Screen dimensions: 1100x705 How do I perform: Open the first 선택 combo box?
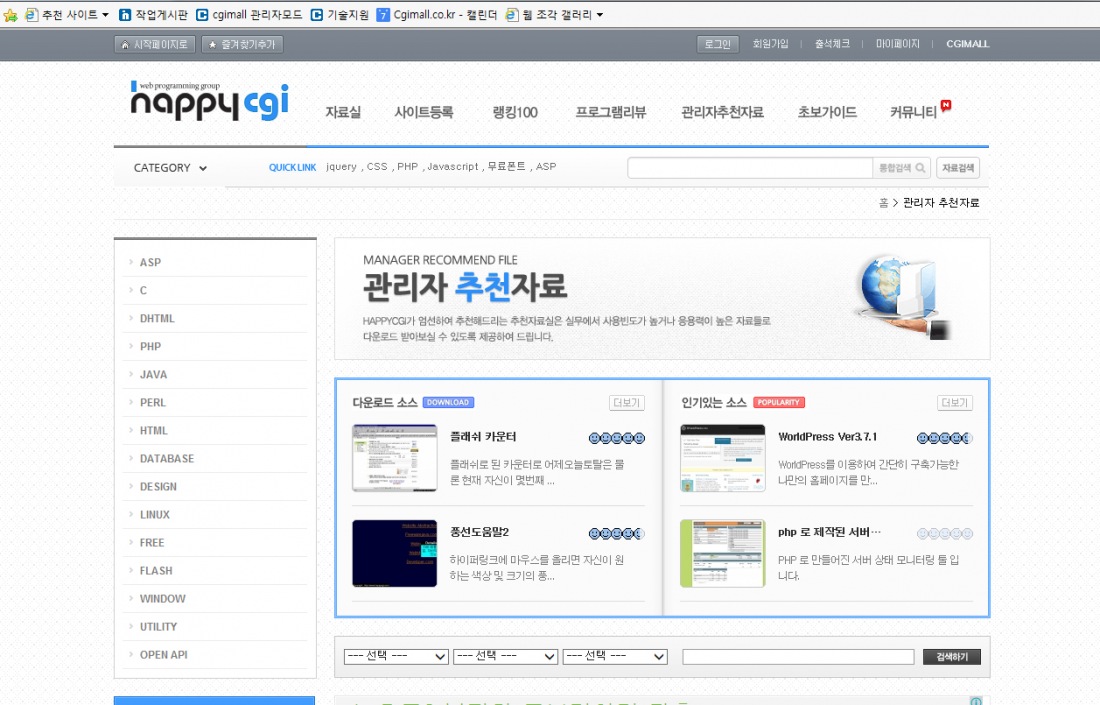(396, 656)
